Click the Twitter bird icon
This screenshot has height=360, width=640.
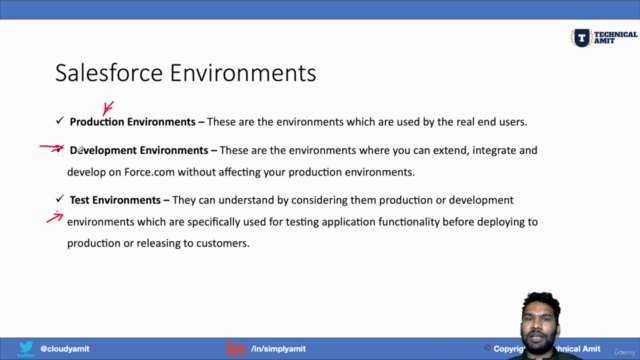click(26, 347)
